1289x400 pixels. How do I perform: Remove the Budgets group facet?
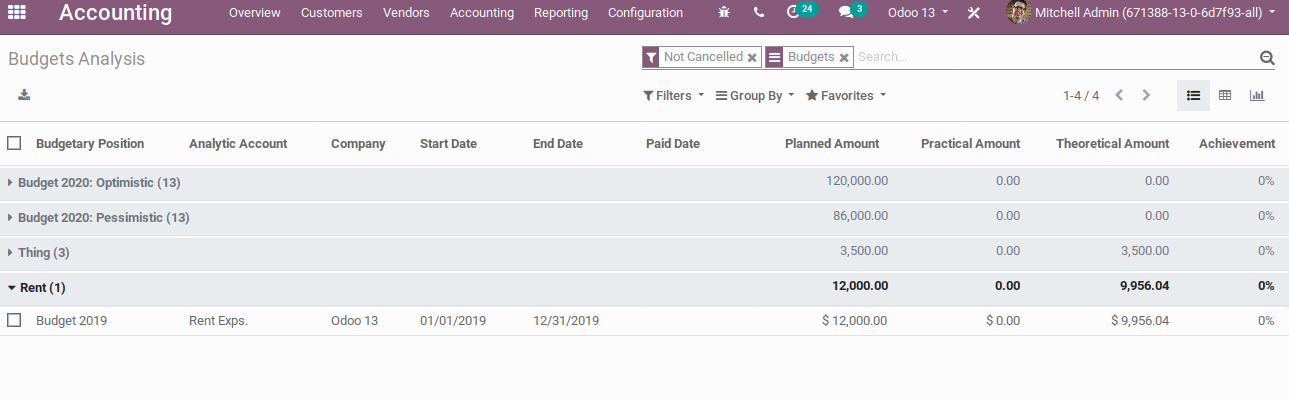click(x=844, y=58)
